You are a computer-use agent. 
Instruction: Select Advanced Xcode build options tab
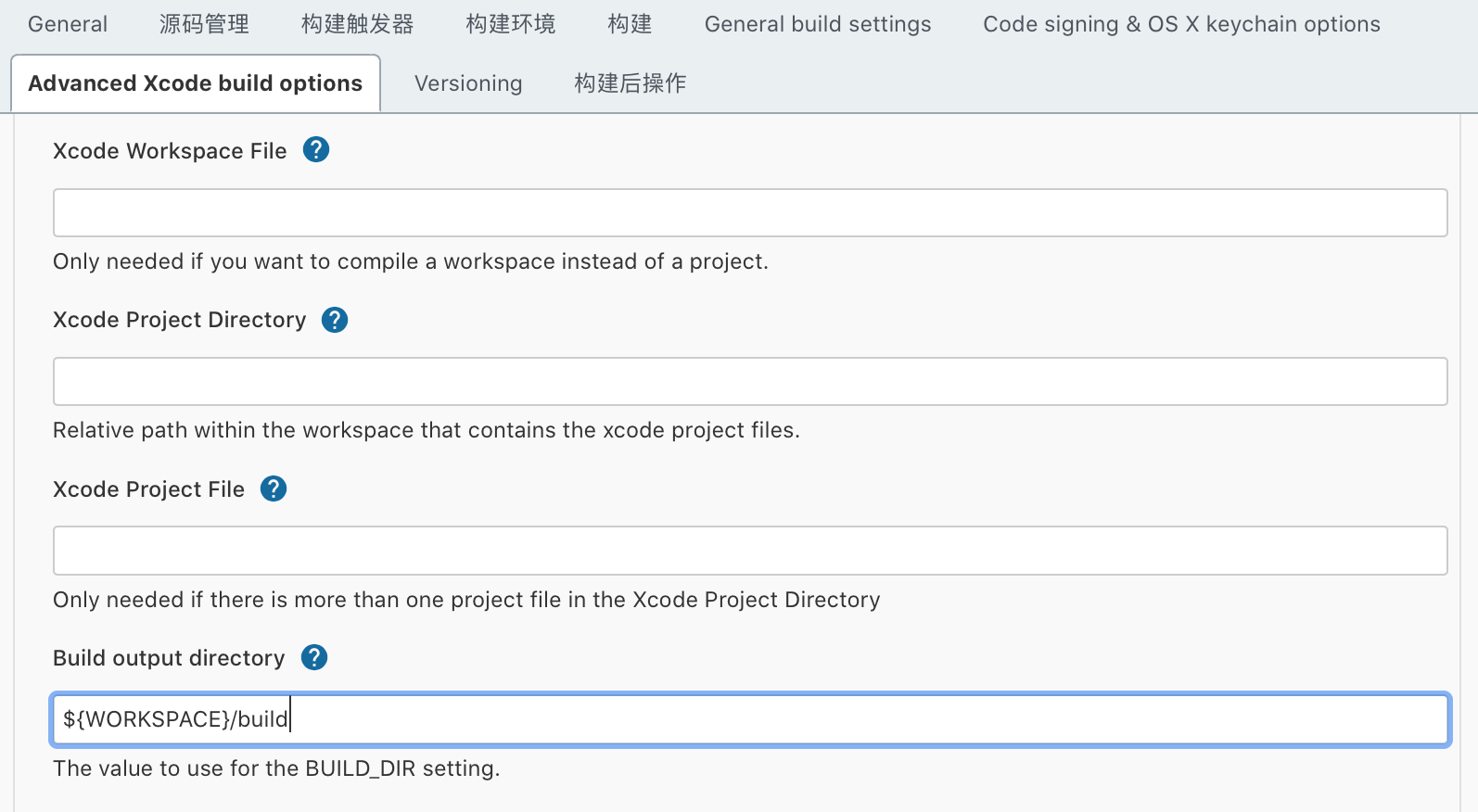pyautogui.click(x=196, y=83)
